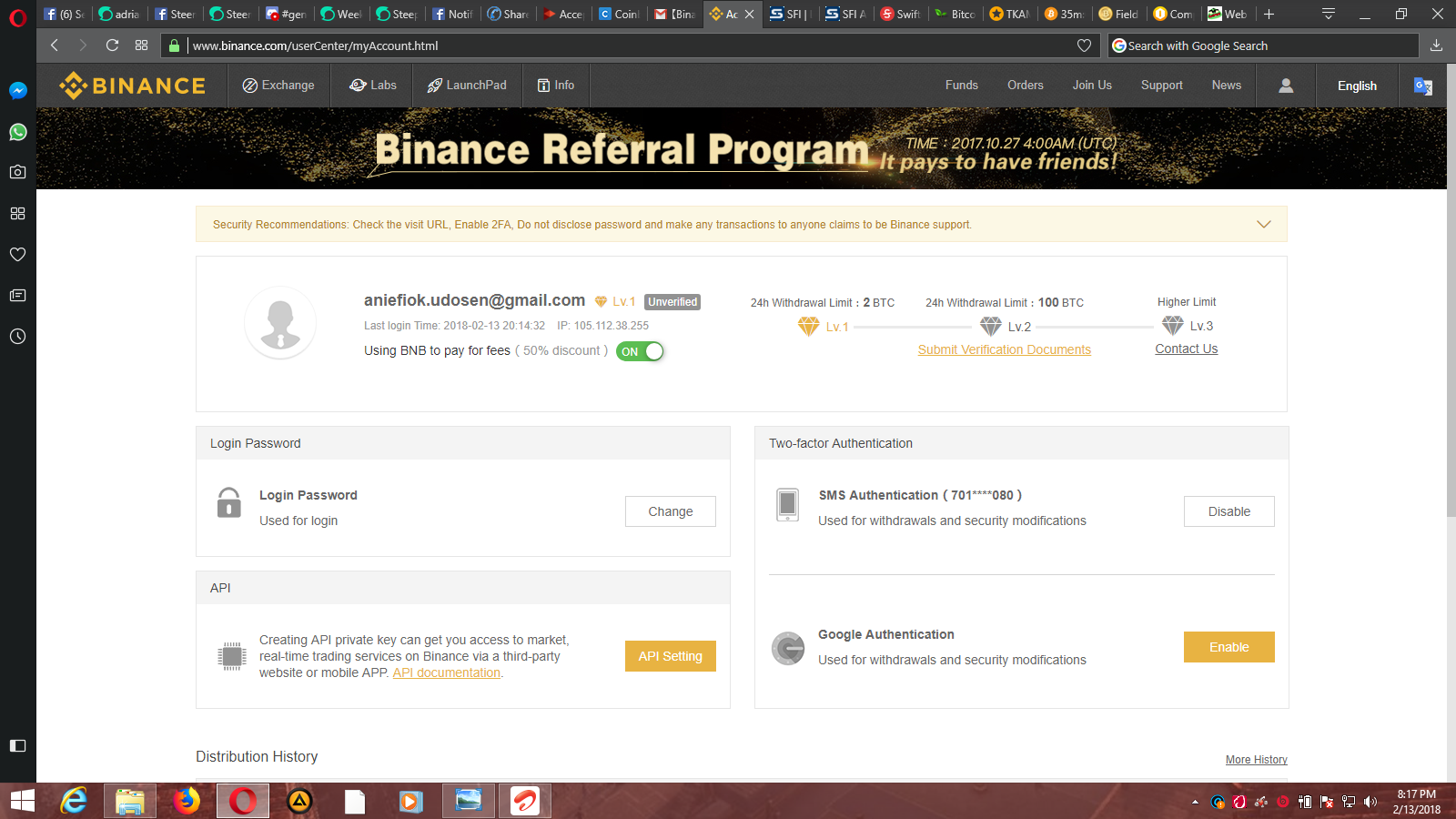The height and width of the screenshot is (819, 1456).
Task: Open Speed Dial start page from the toolbar
Action: [141, 45]
